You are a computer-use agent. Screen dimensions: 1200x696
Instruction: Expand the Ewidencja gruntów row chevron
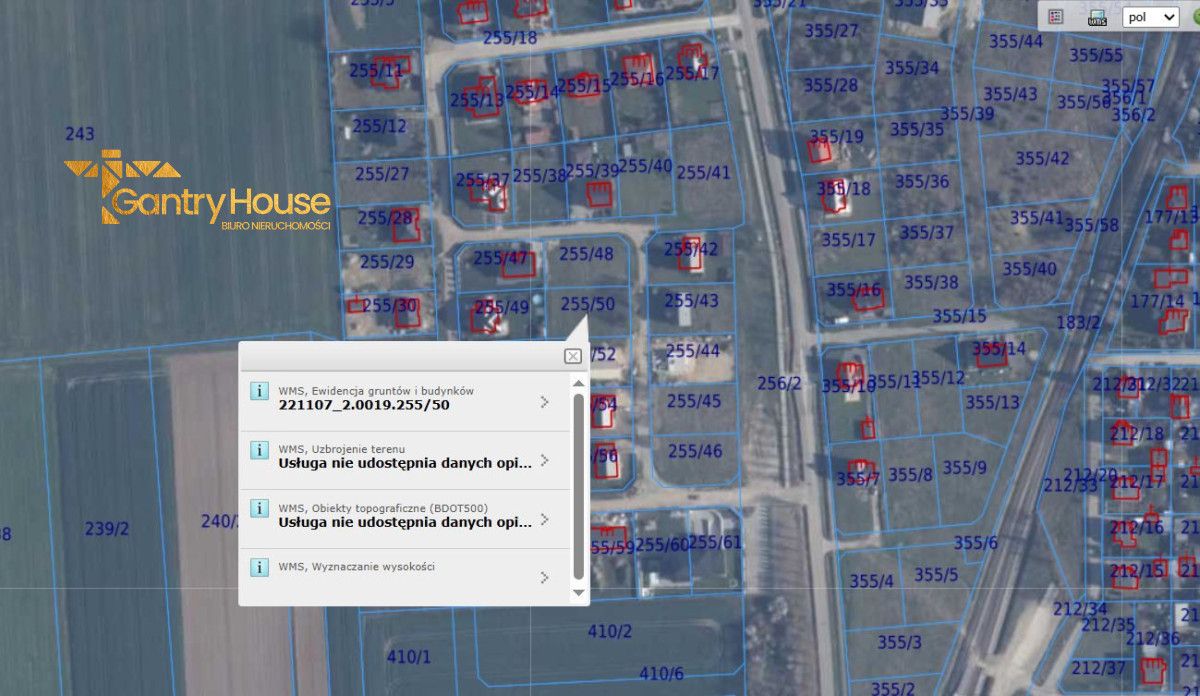(x=544, y=402)
